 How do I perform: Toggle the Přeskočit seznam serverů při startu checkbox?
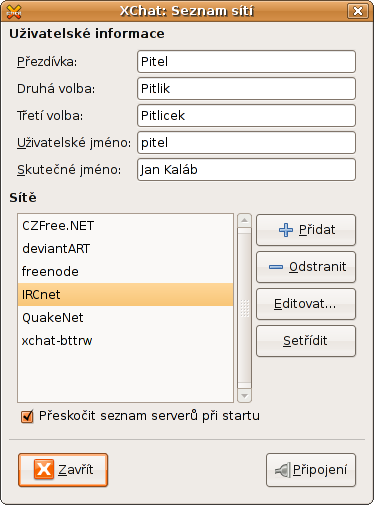click(x=27, y=416)
